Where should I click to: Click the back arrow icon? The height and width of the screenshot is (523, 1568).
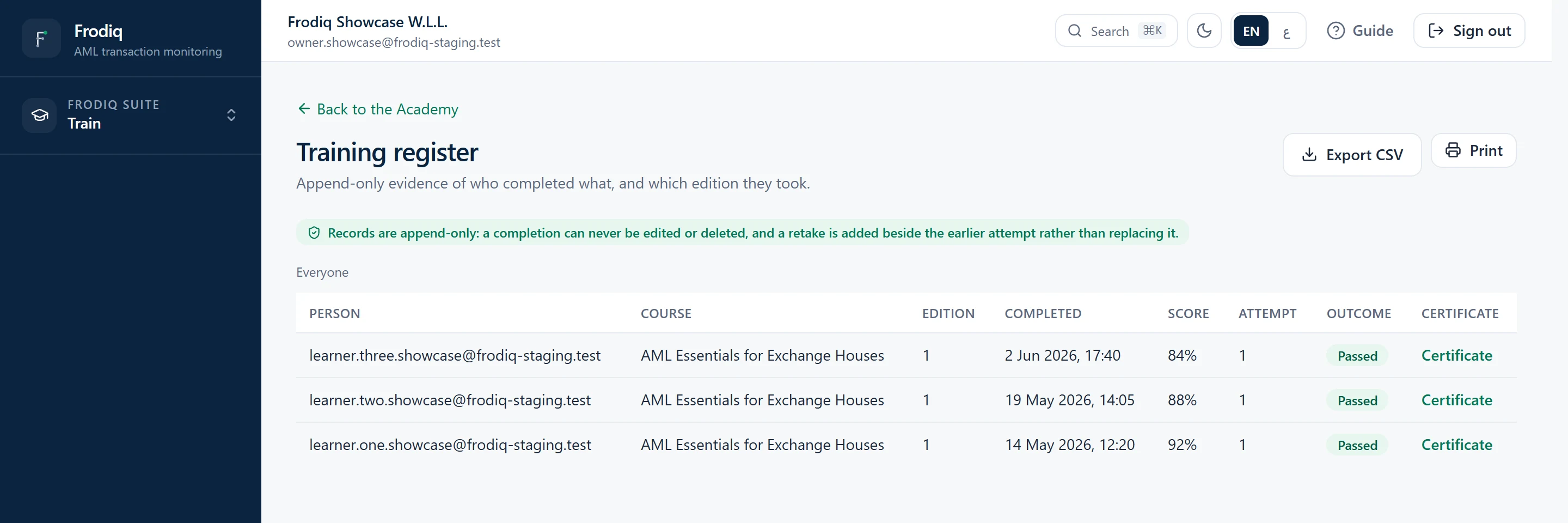[304, 108]
